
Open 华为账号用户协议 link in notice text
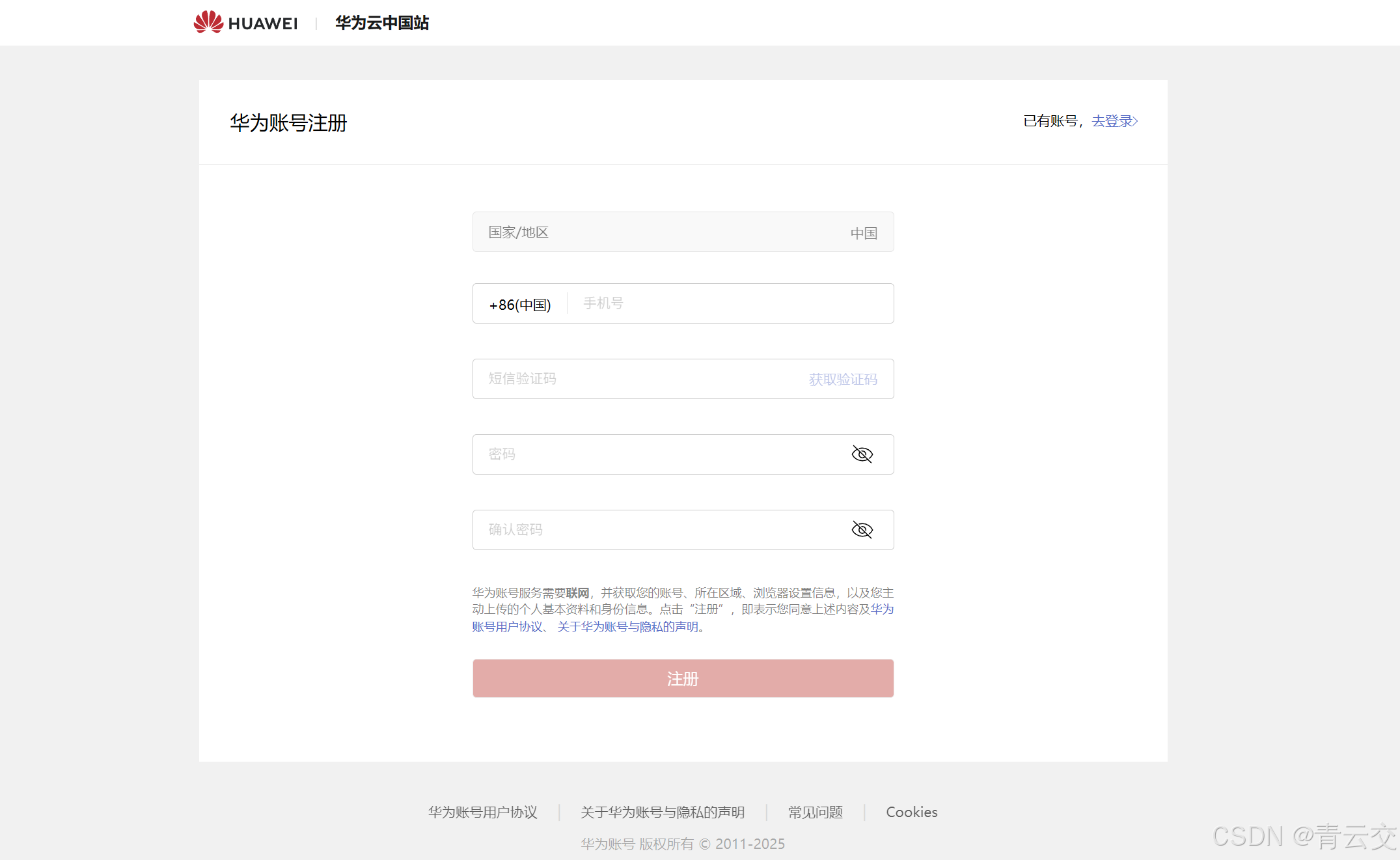point(508,627)
